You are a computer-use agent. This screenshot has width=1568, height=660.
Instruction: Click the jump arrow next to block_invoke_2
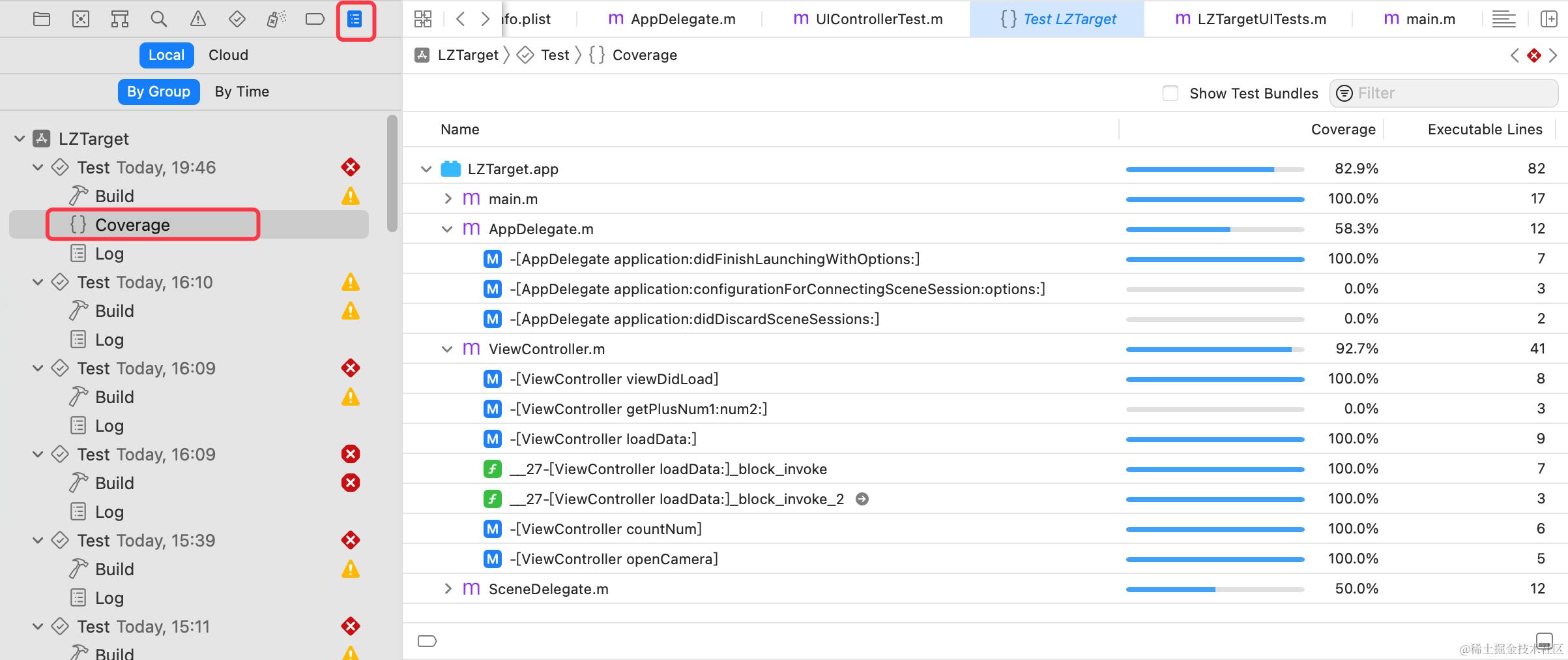coord(862,499)
